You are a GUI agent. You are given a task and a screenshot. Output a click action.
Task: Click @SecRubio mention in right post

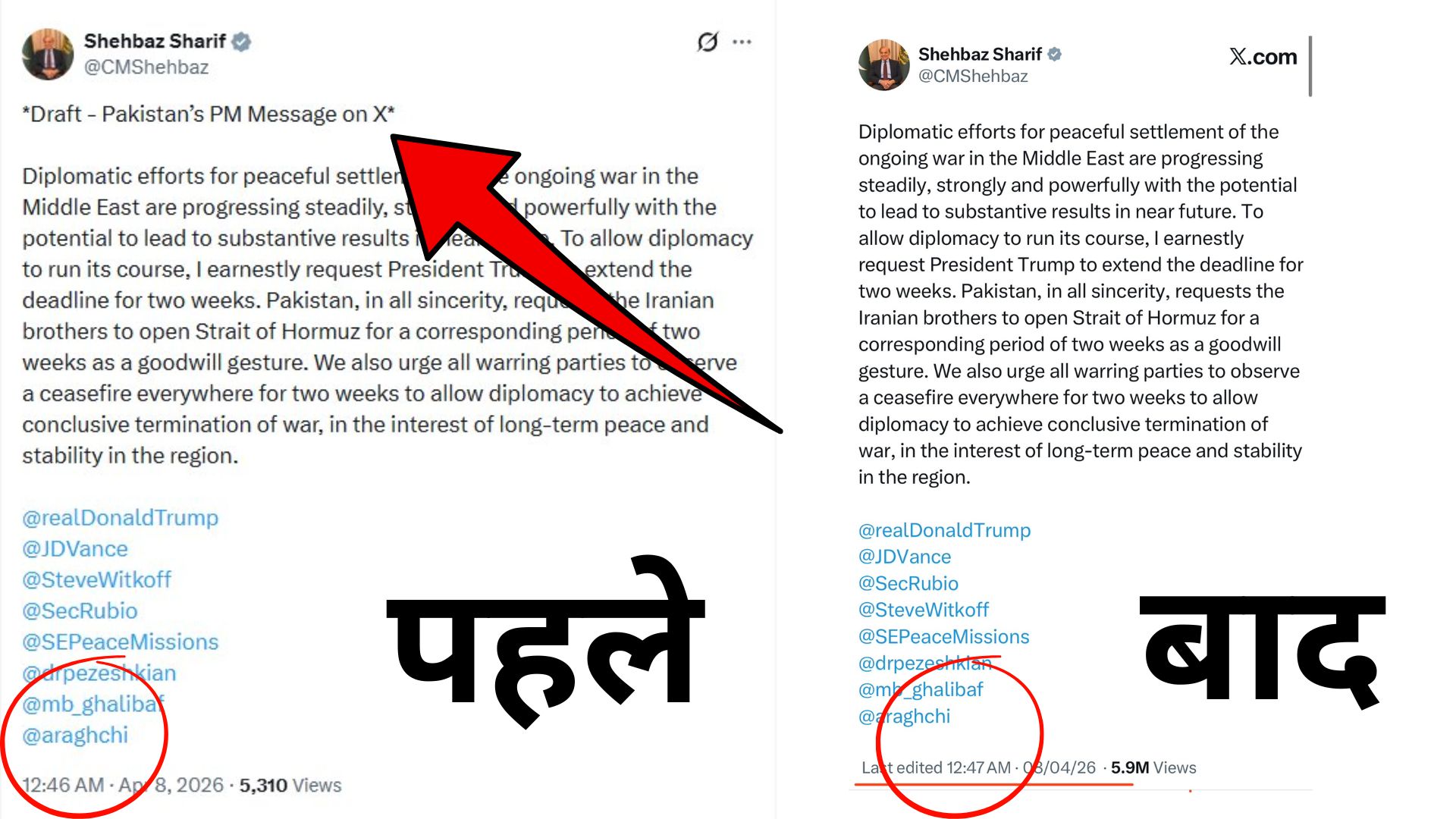(908, 584)
